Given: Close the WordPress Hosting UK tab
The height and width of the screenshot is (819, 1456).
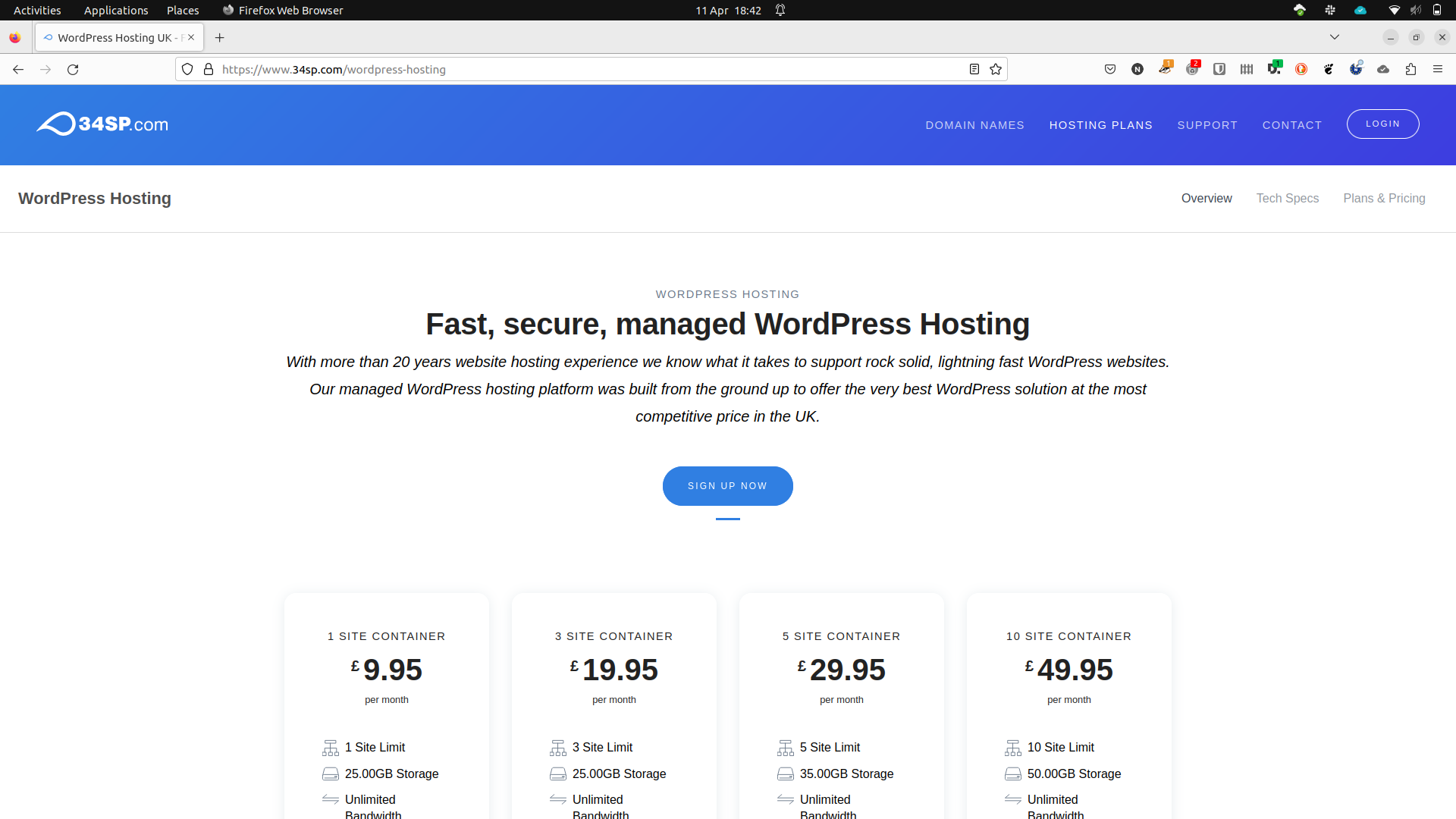Looking at the screenshot, I should tap(191, 37).
